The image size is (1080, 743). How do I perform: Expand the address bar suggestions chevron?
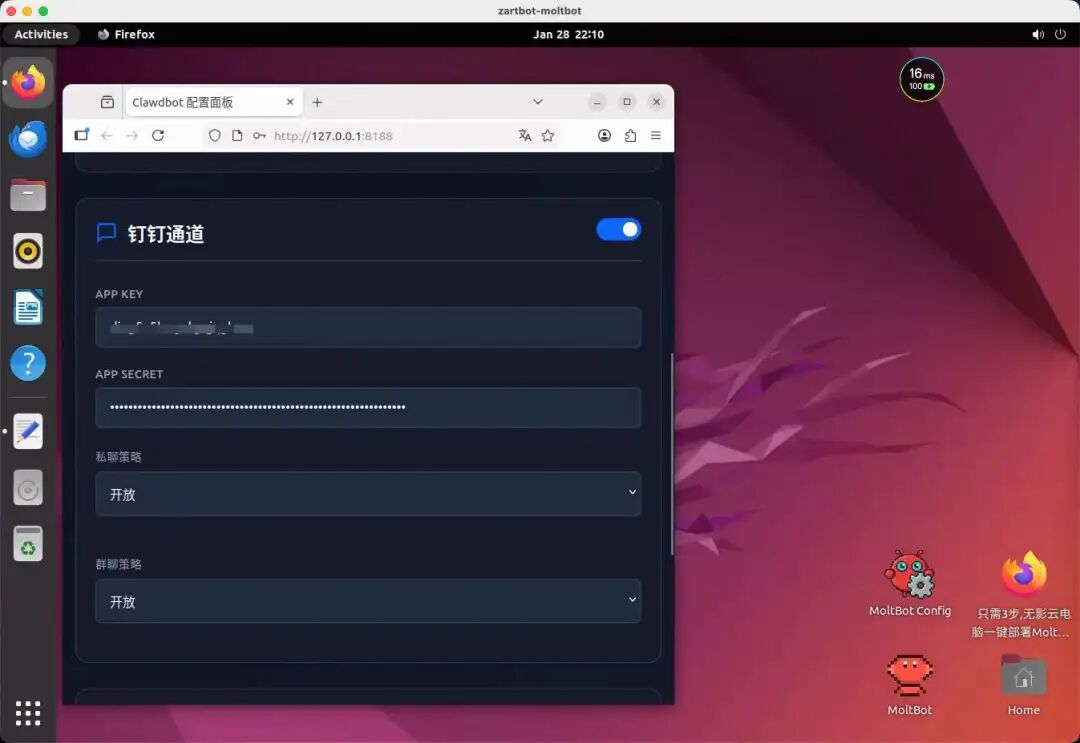(538, 101)
